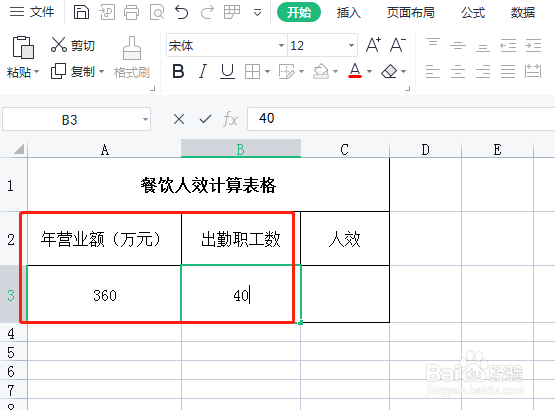
Task: Apply the red font color A
Action: click(355, 71)
